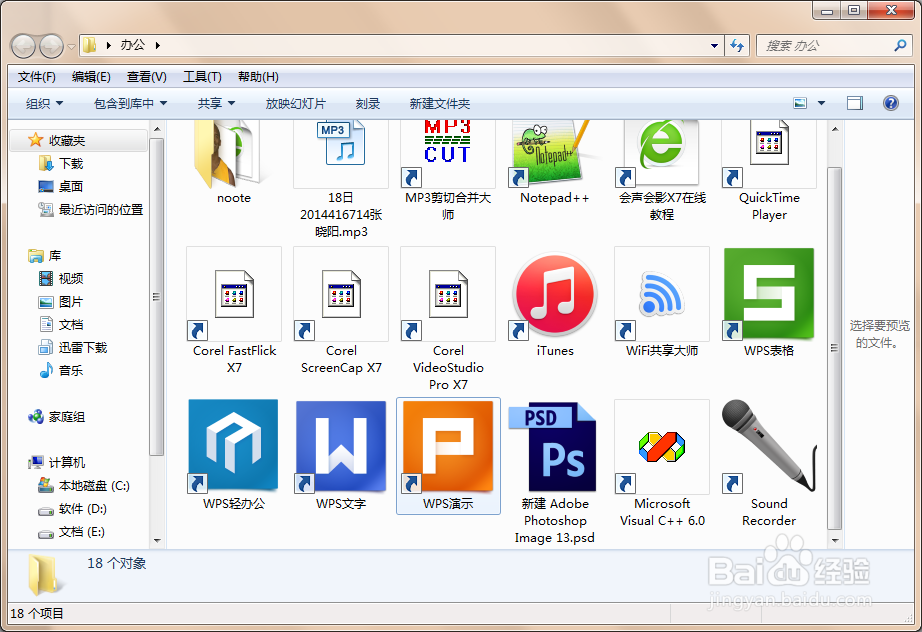Select the WPS表格 spreadsheet shortcut

point(769,294)
